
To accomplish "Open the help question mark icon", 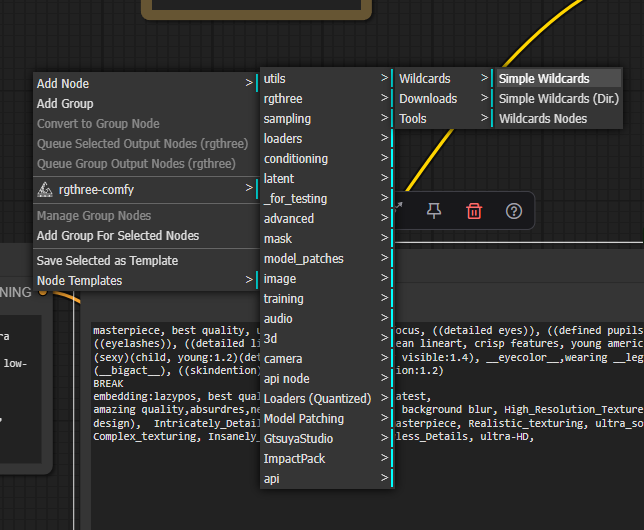I will tap(513, 211).
